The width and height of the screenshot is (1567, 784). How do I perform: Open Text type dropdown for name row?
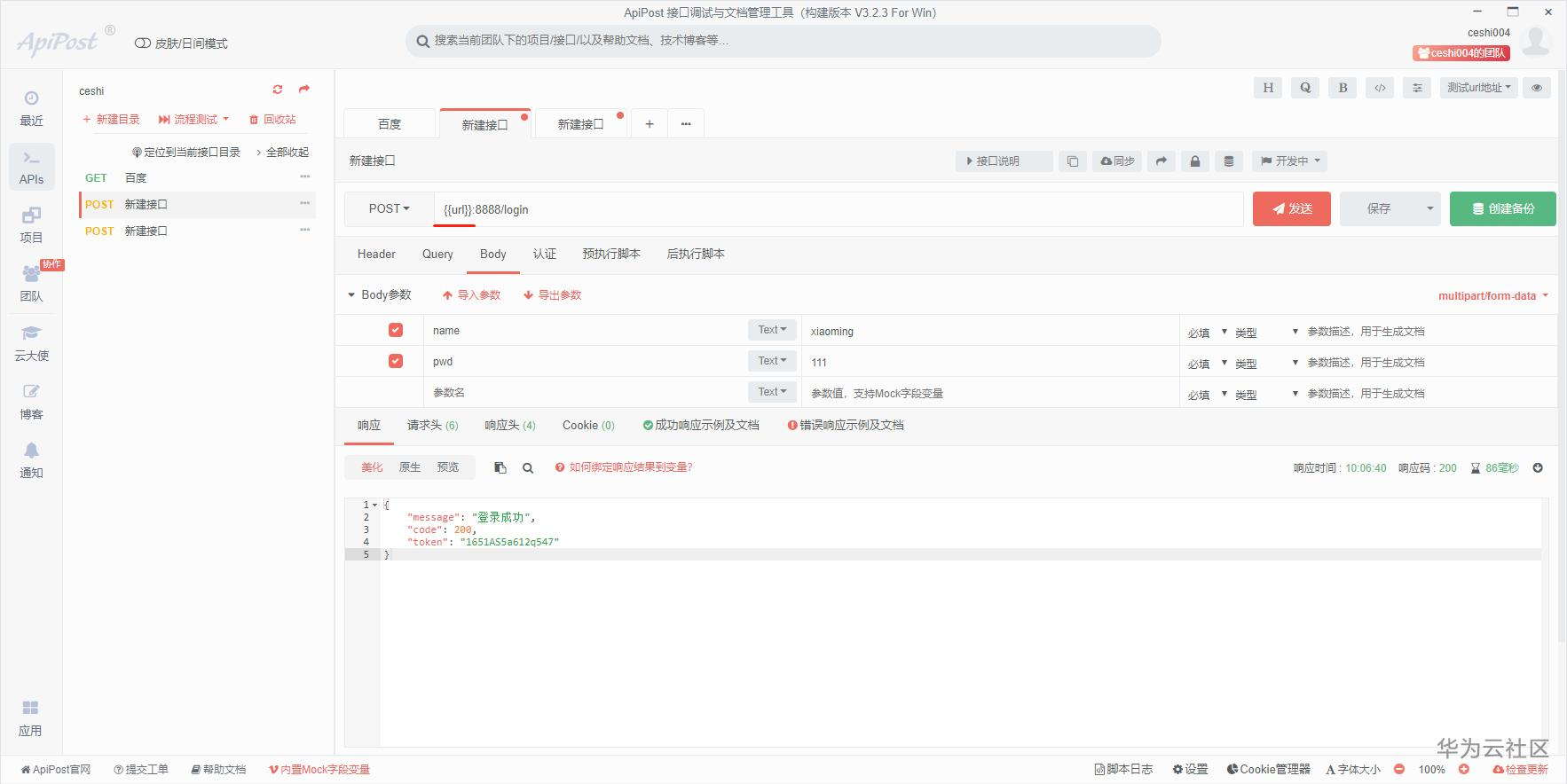pyautogui.click(x=772, y=330)
